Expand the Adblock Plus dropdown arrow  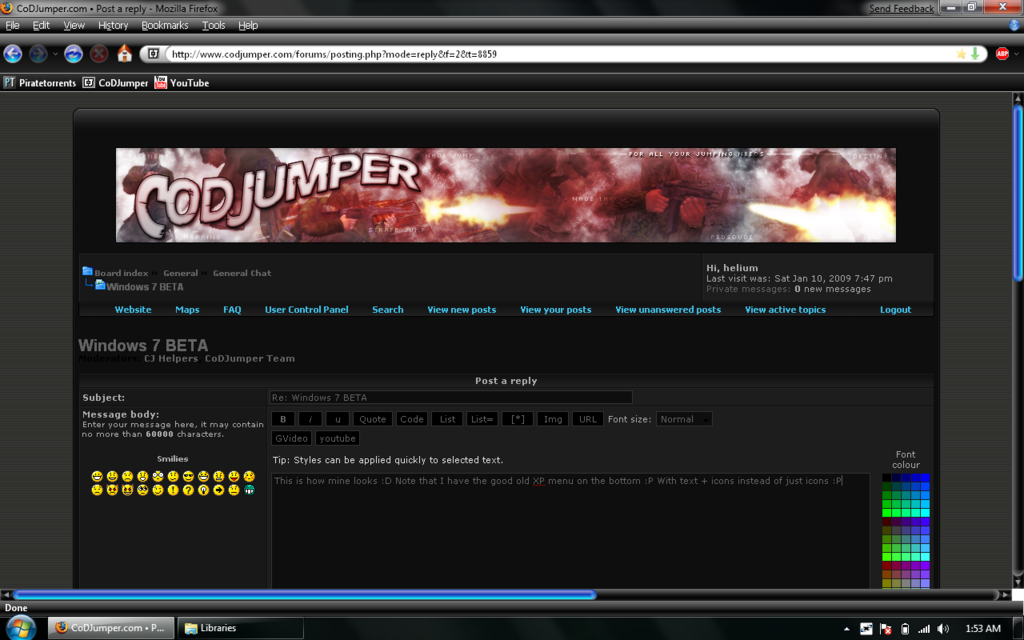pos(1016,54)
